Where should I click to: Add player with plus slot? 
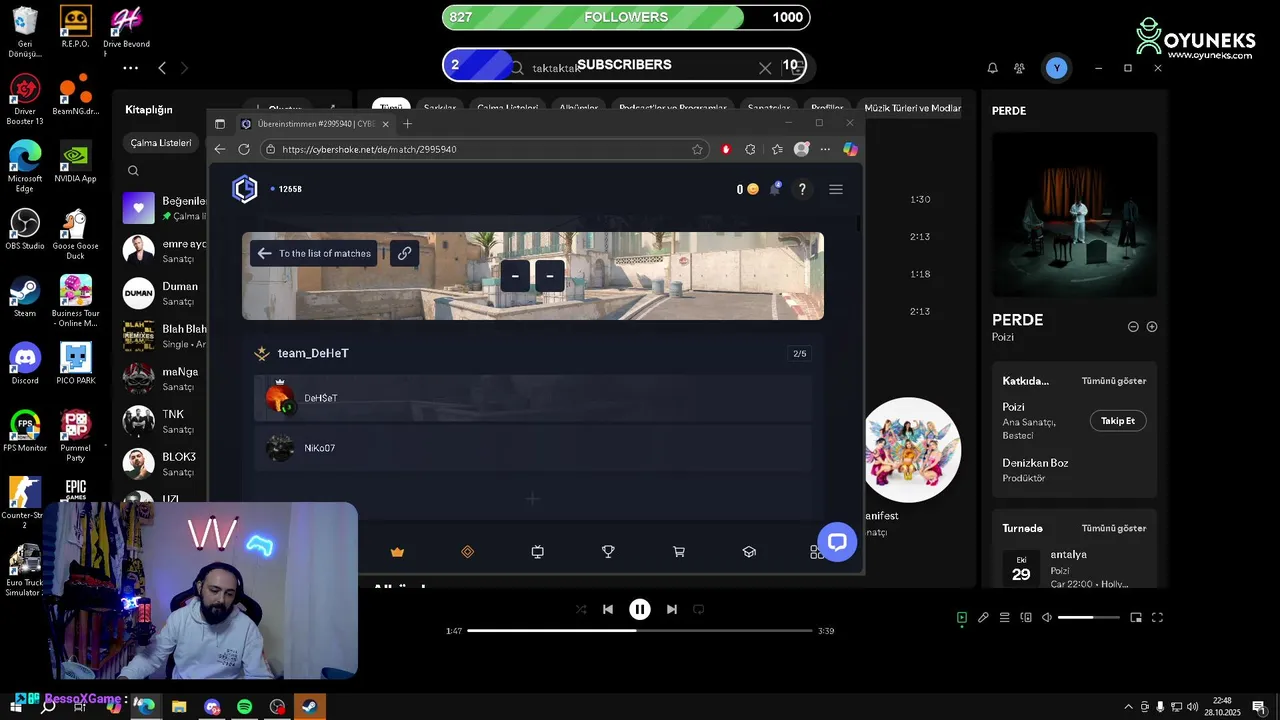532,498
